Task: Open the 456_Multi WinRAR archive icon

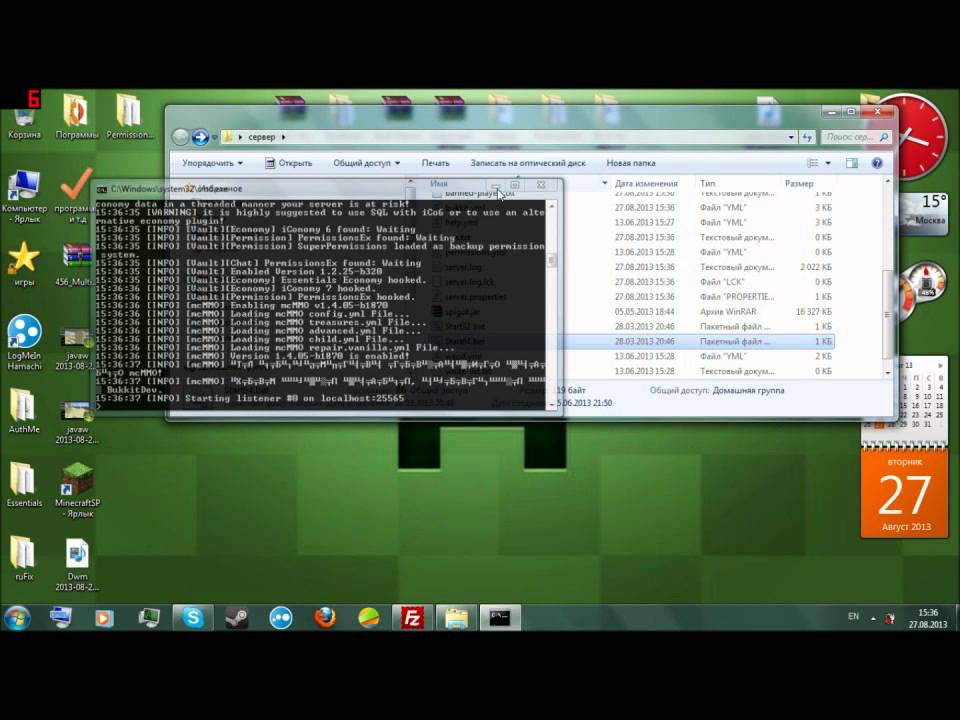Action: (76, 264)
